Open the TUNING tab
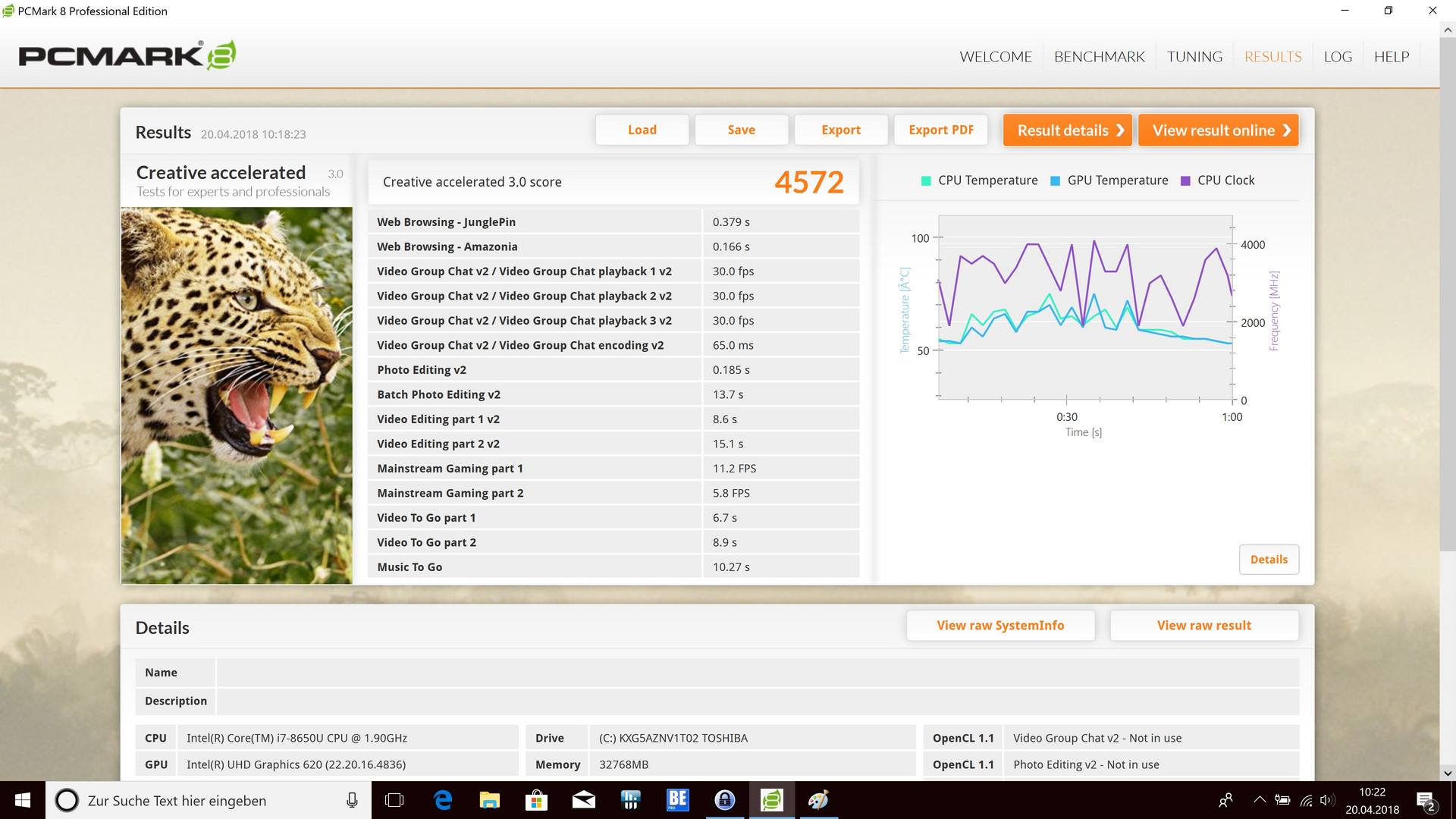 coord(1194,57)
